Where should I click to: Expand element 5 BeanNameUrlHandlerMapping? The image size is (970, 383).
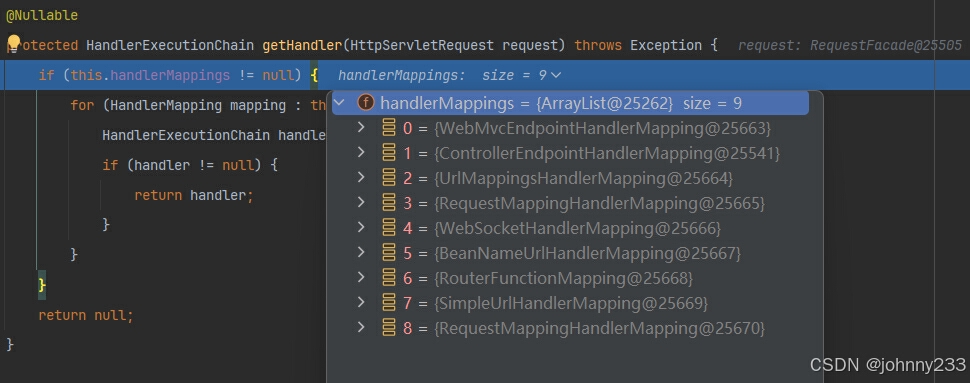[361, 252]
